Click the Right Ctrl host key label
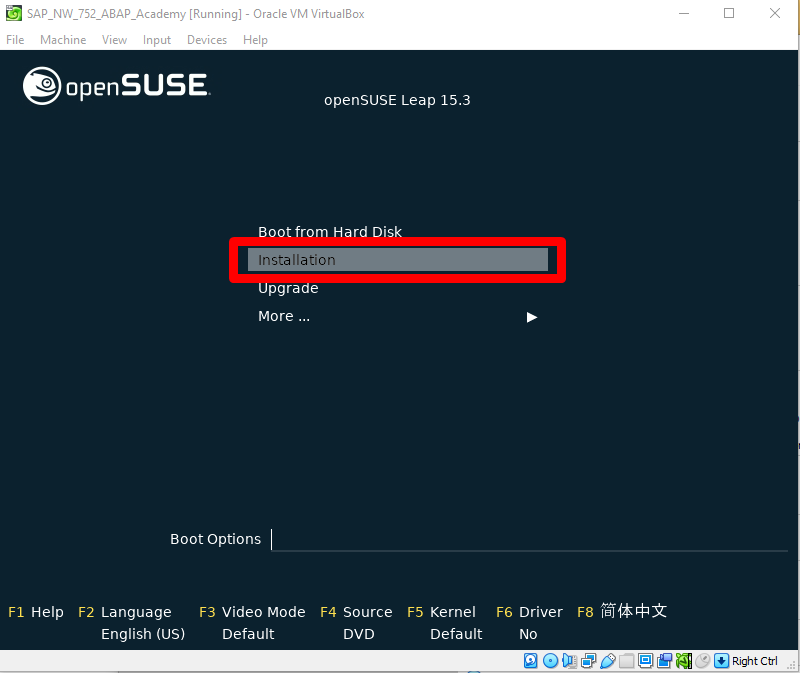The width and height of the screenshot is (800, 673). tap(755, 661)
